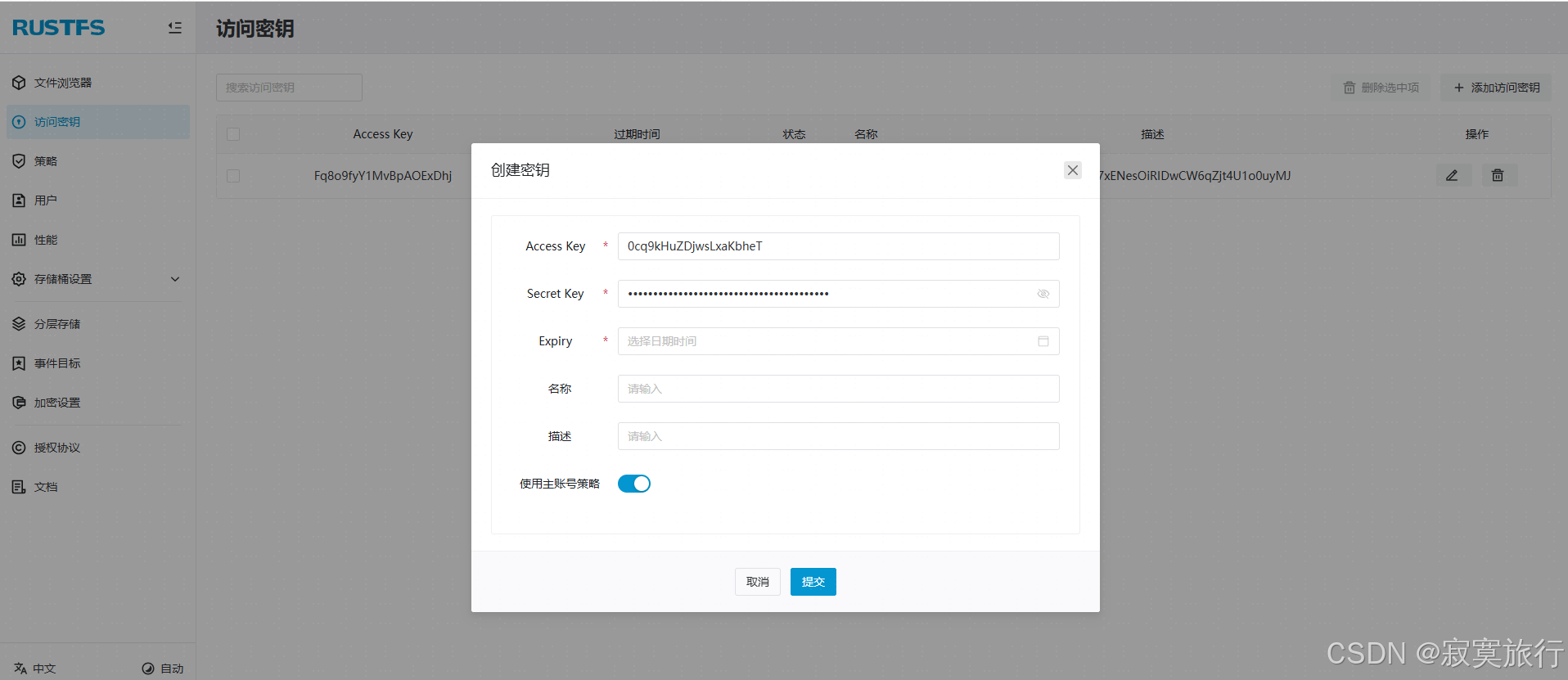Viewport: 1568px width, 680px height.
Task: Click the 访问密钥 key icon
Action: tap(19, 122)
